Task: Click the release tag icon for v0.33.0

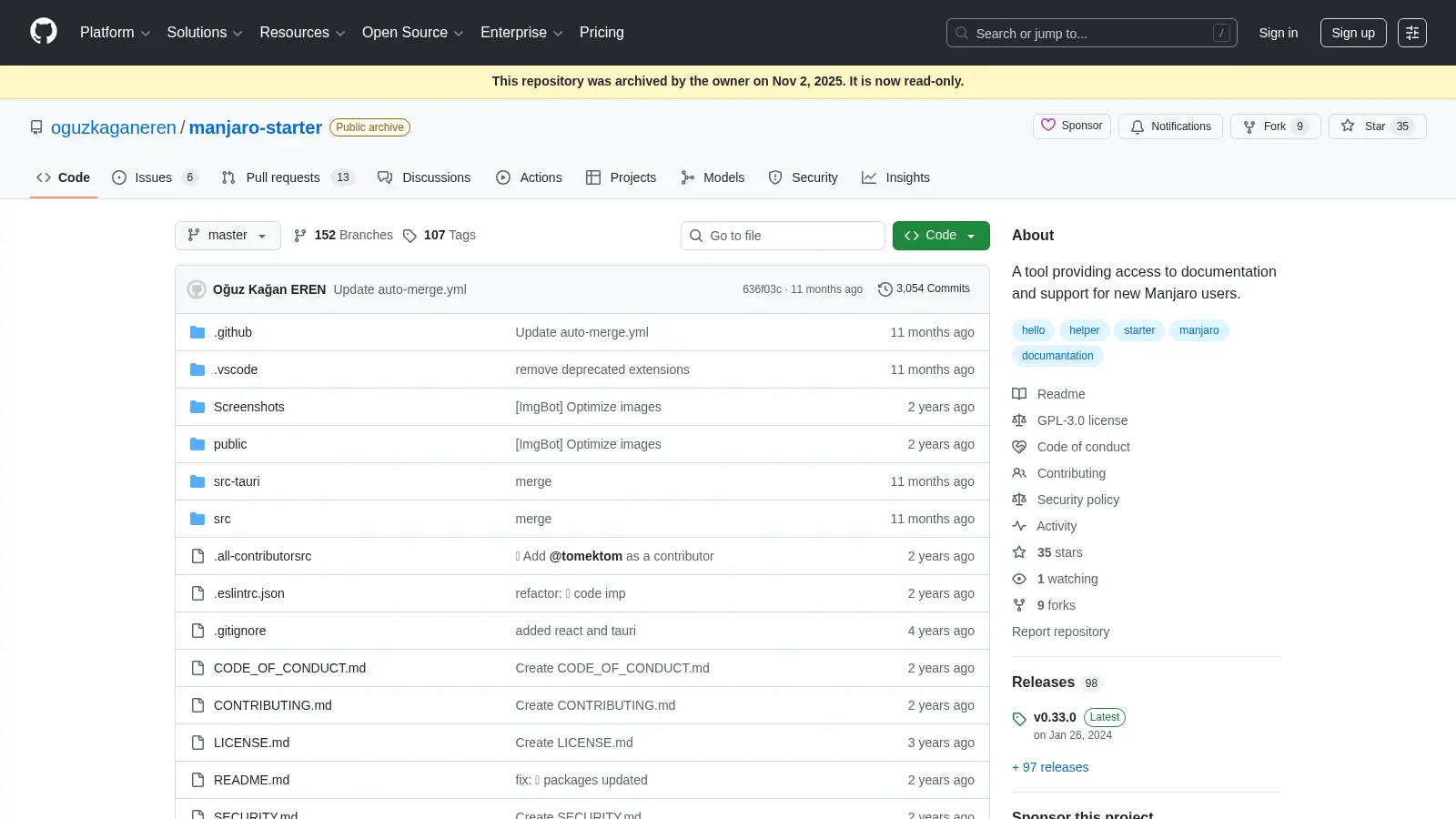Action: click(1019, 719)
